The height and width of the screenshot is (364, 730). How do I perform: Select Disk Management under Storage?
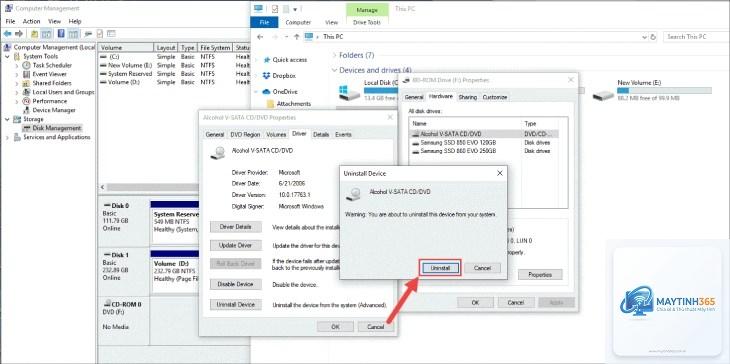pos(52,128)
